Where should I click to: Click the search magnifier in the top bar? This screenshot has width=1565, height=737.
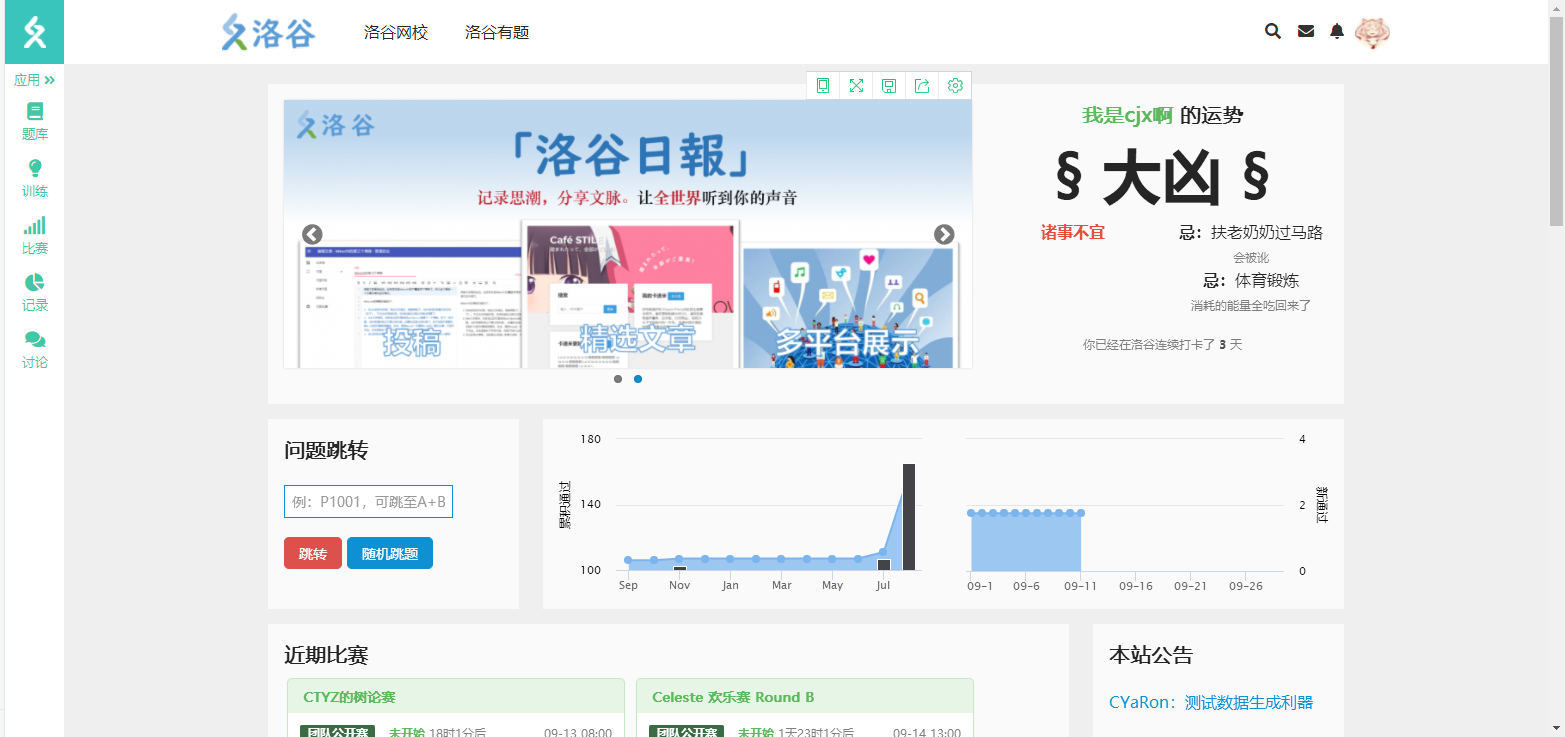click(1272, 31)
